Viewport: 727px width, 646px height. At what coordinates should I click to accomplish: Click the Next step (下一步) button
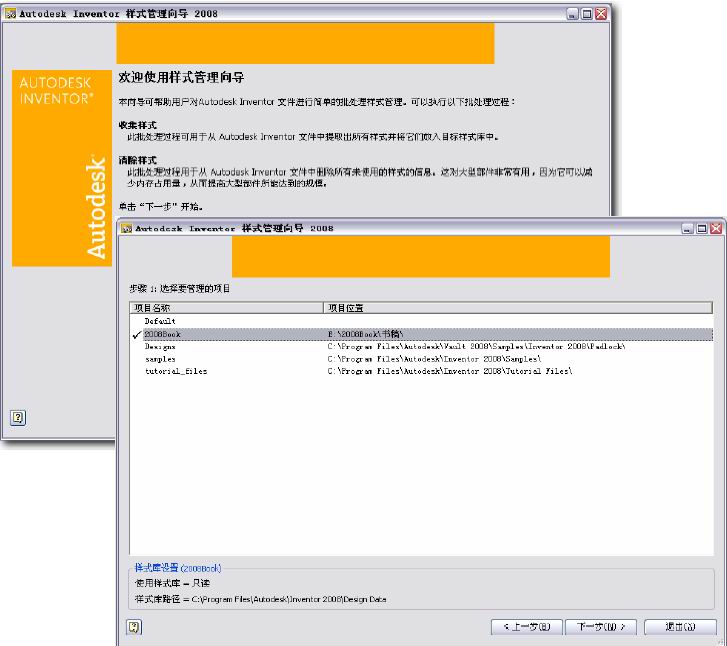pos(601,627)
